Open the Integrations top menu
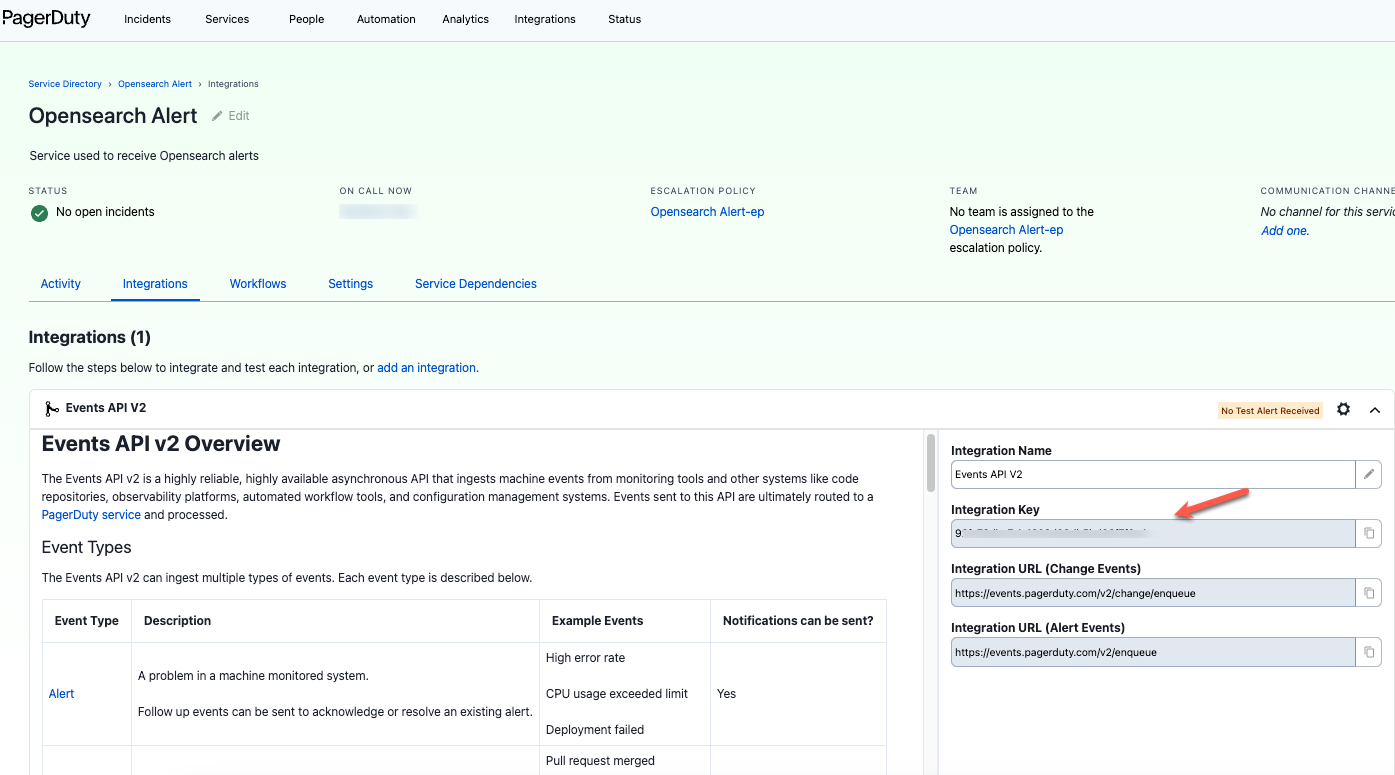 (x=545, y=19)
